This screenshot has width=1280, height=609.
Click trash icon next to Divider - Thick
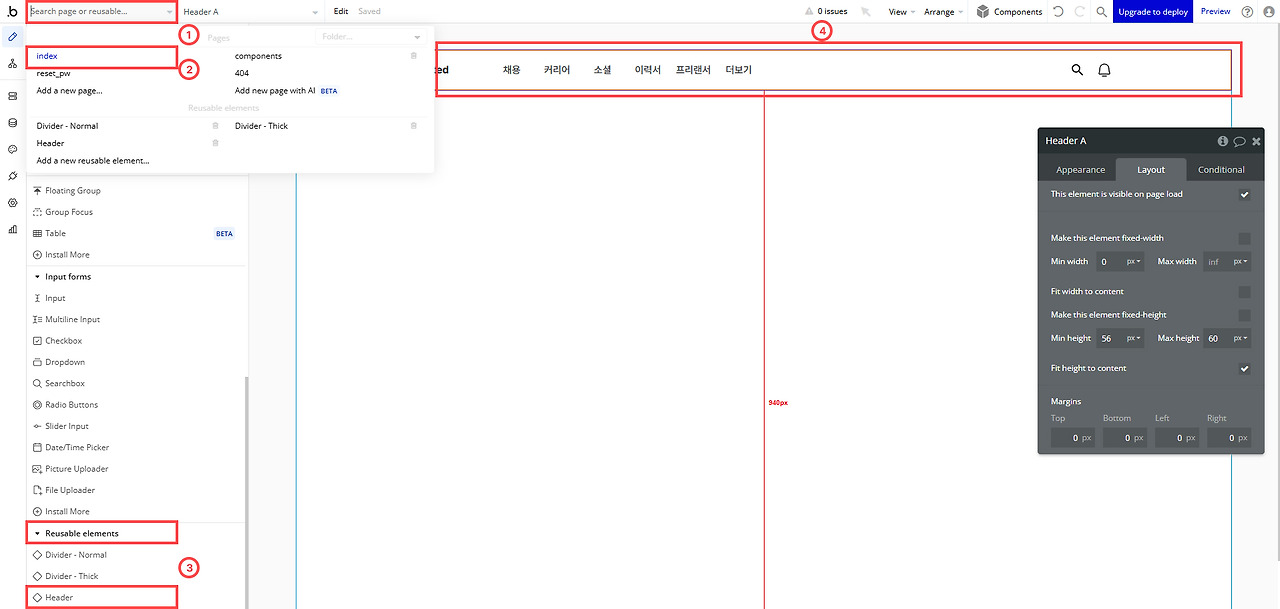(x=414, y=126)
